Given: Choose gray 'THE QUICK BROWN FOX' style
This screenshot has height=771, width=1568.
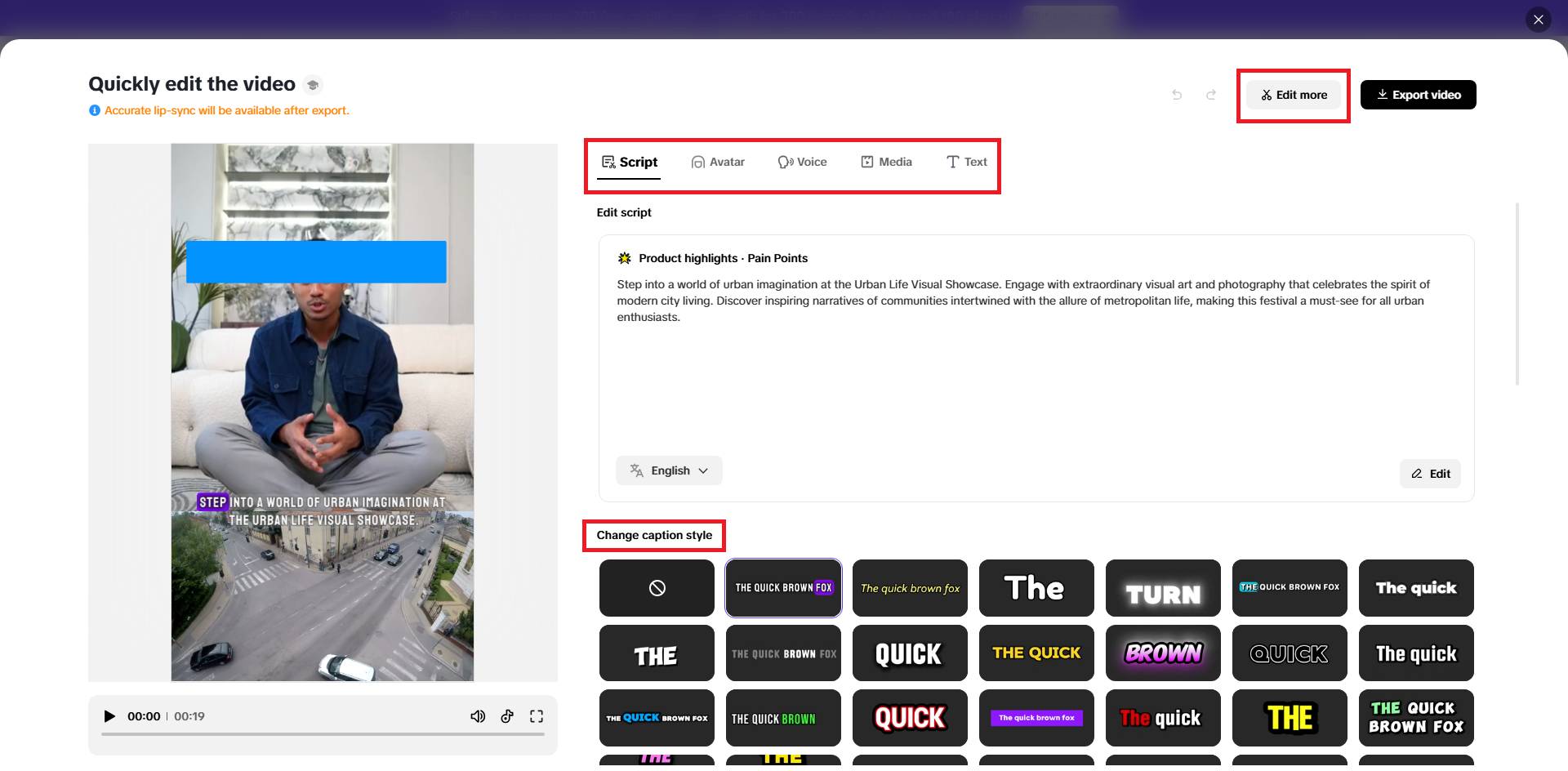Looking at the screenshot, I should pyautogui.click(x=783, y=653).
